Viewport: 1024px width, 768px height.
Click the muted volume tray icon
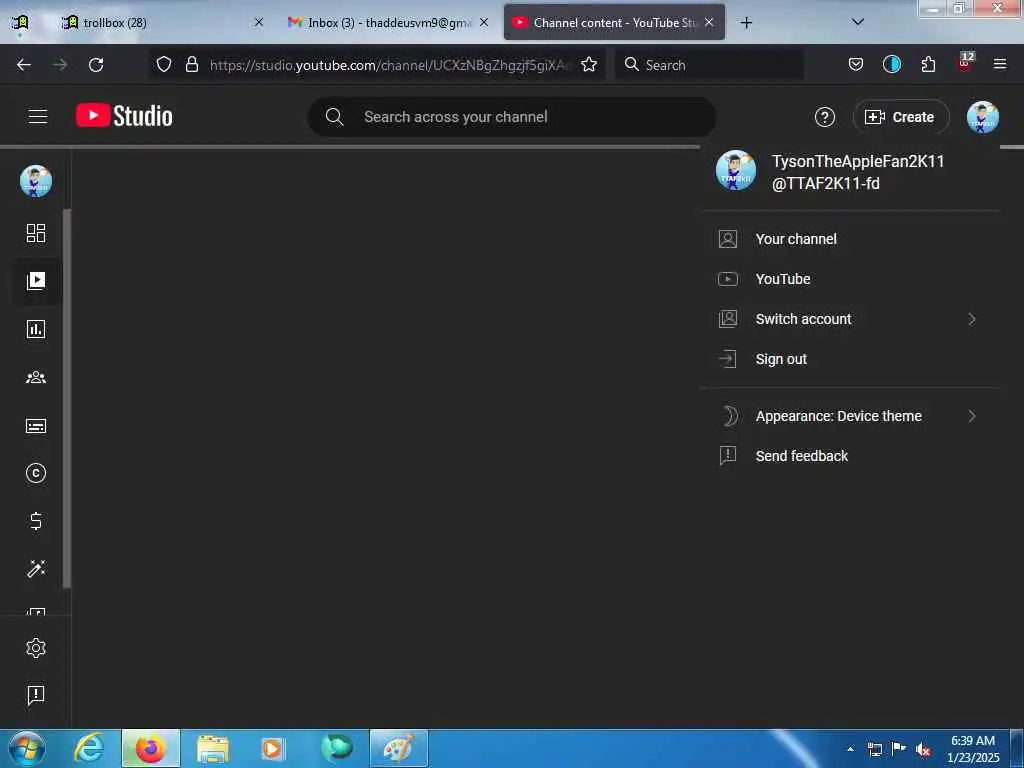923,750
